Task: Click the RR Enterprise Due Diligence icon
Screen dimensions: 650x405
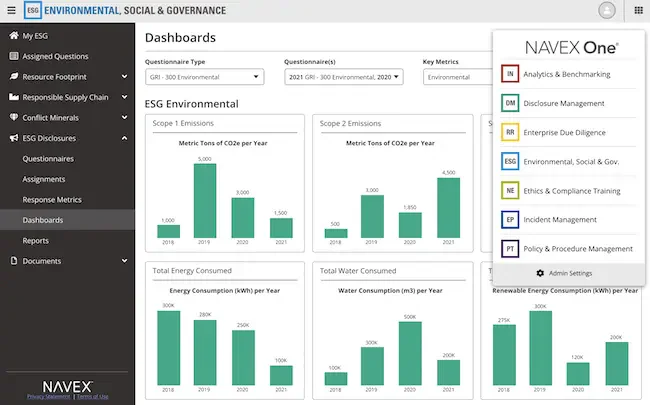Action: [x=510, y=132]
